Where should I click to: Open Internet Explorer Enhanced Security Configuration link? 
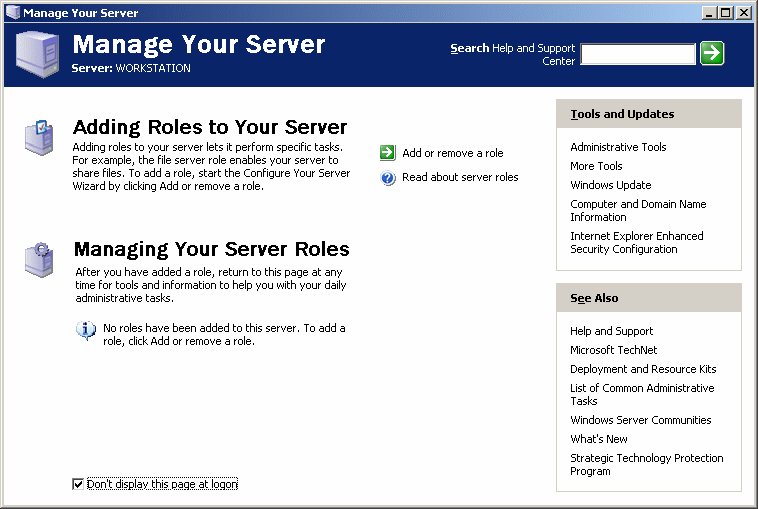637,243
